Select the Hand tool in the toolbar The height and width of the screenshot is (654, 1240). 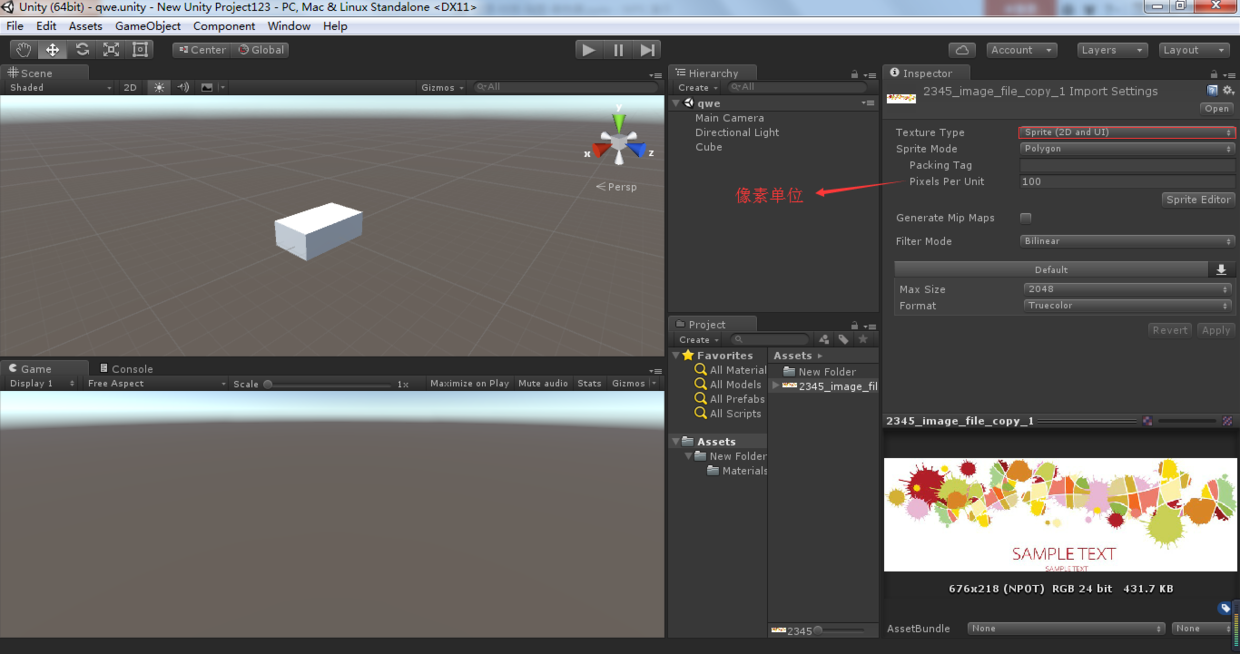(23, 48)
